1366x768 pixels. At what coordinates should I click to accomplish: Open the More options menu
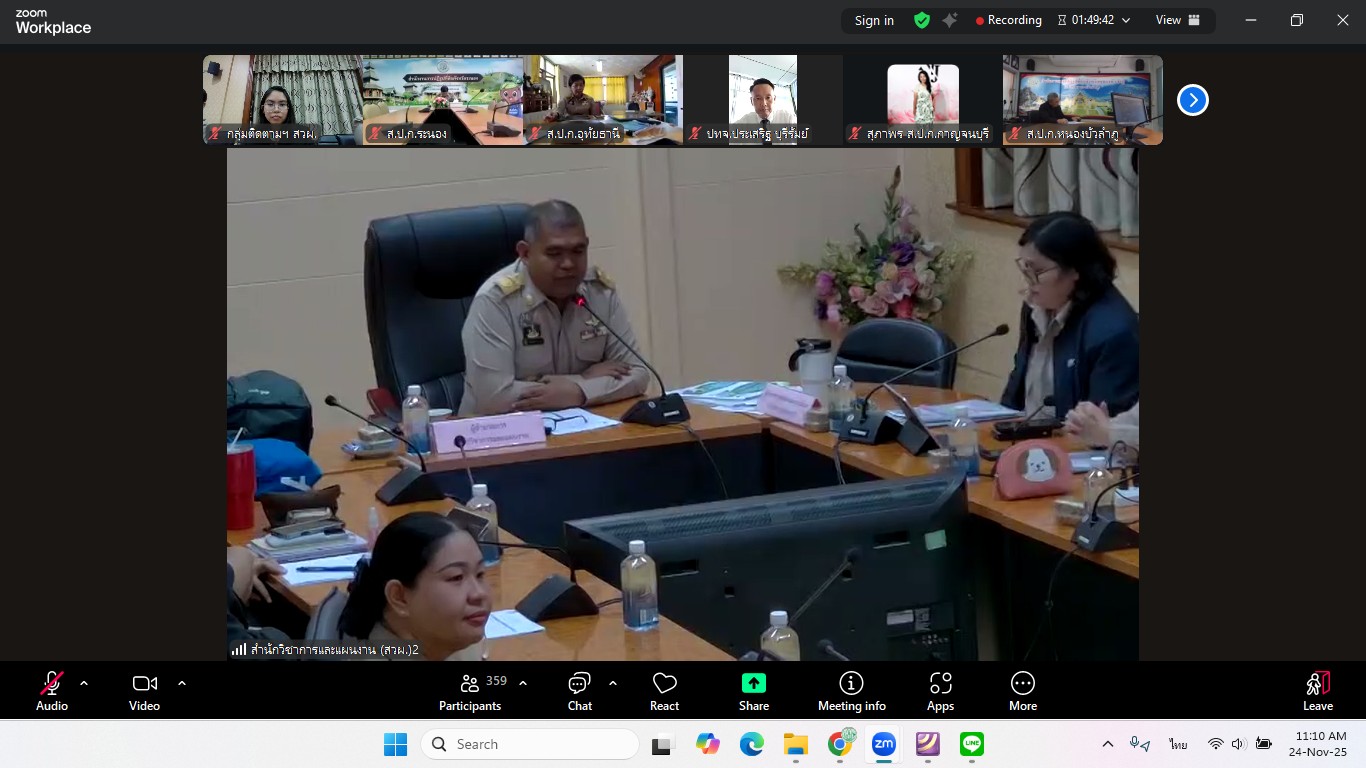[1022, 690]
